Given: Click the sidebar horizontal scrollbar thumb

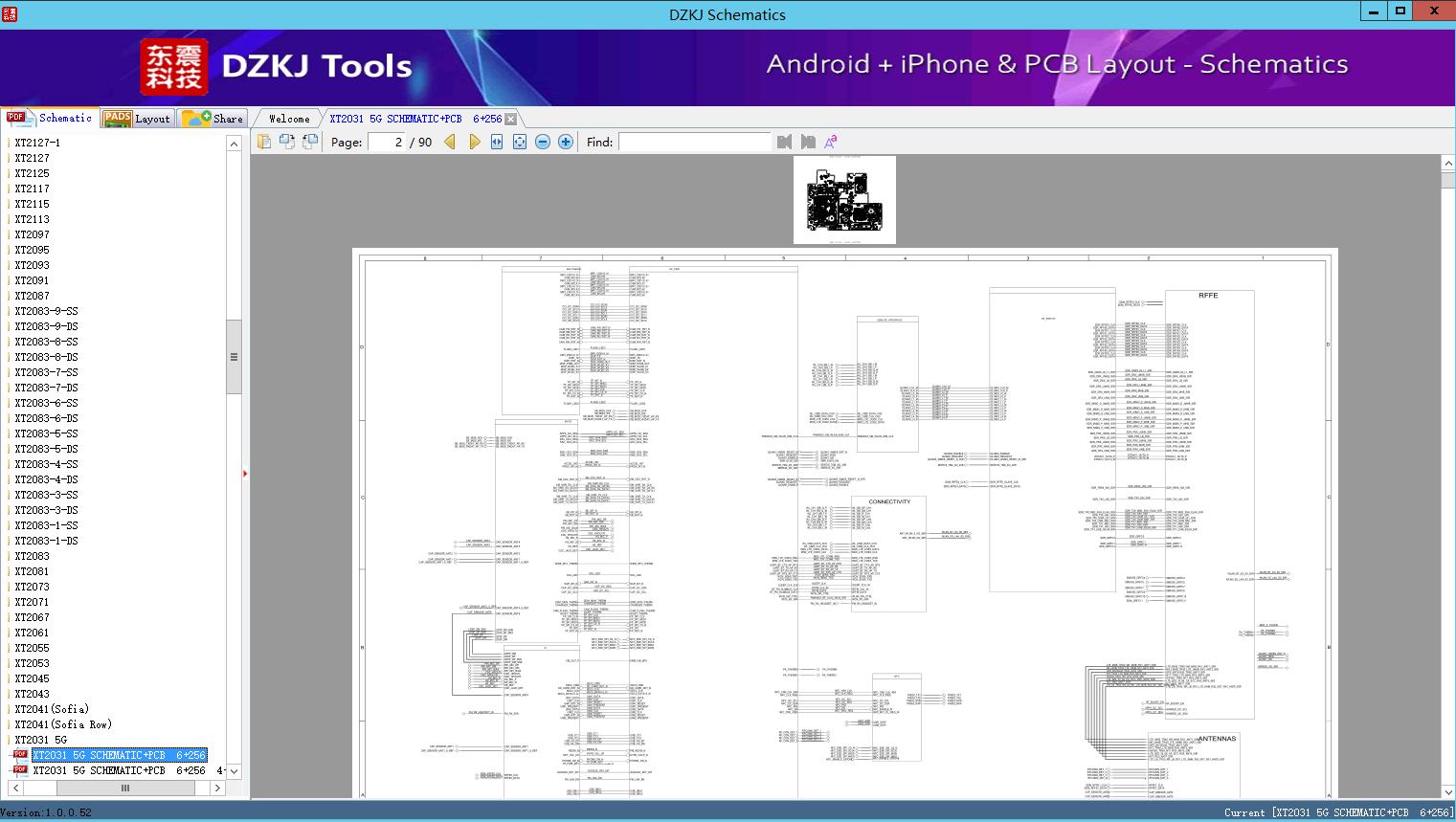Looking at the screenshot, I should point(124,788).
